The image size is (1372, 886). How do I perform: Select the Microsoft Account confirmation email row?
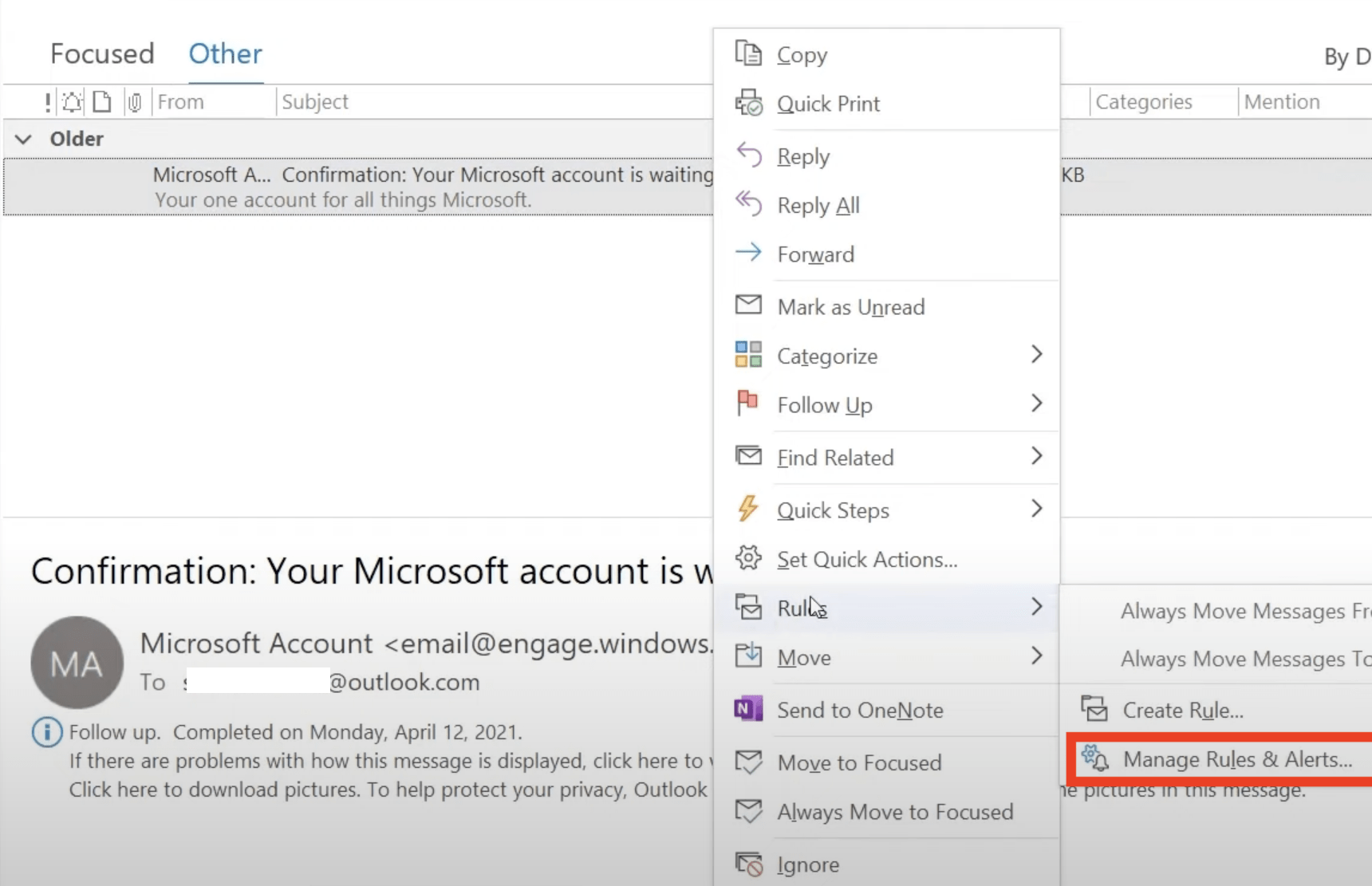pos(359,187)
